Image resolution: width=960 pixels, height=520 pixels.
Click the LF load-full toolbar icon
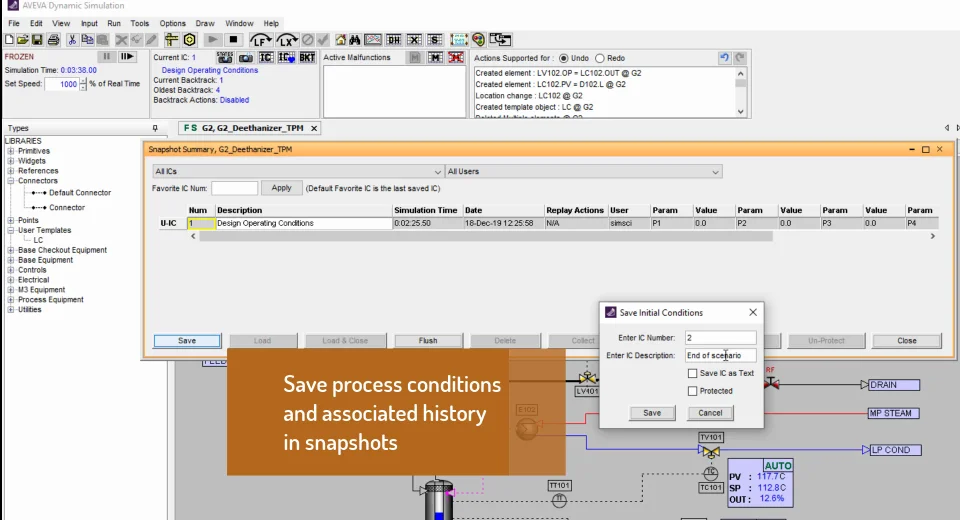click(260, 40)
